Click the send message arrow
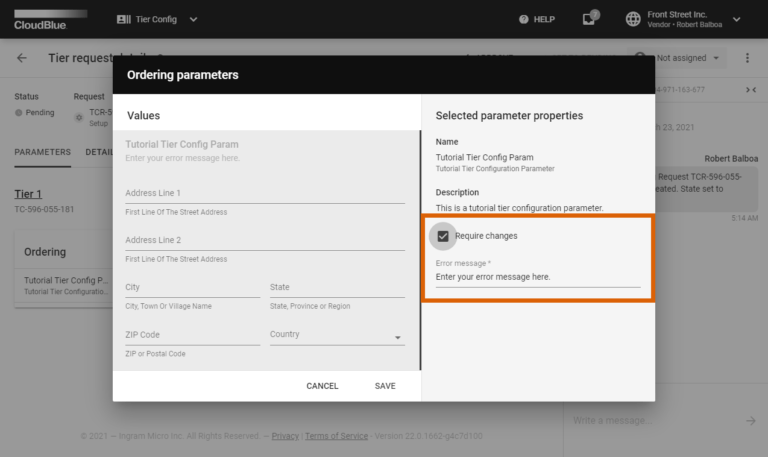768x457 pixels. point(750,420)
